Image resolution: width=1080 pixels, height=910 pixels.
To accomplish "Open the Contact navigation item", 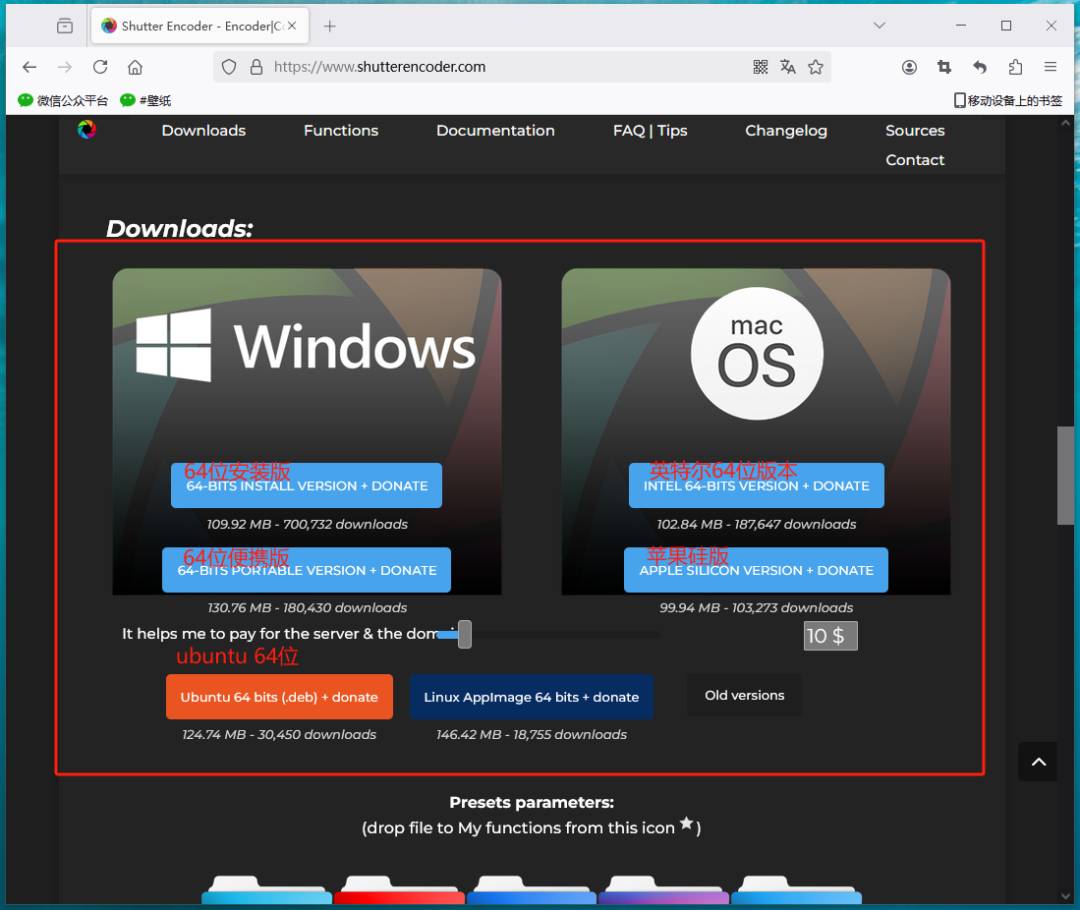I will click(915, 160).
